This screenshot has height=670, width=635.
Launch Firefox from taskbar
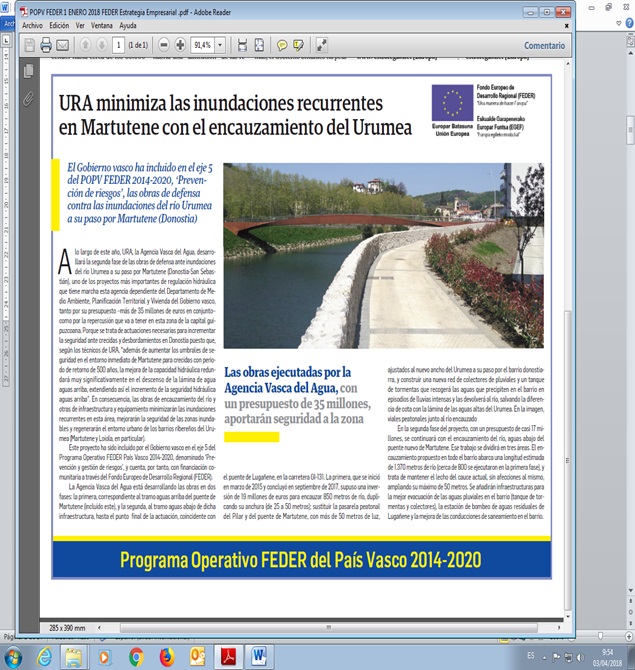(167, 657)
